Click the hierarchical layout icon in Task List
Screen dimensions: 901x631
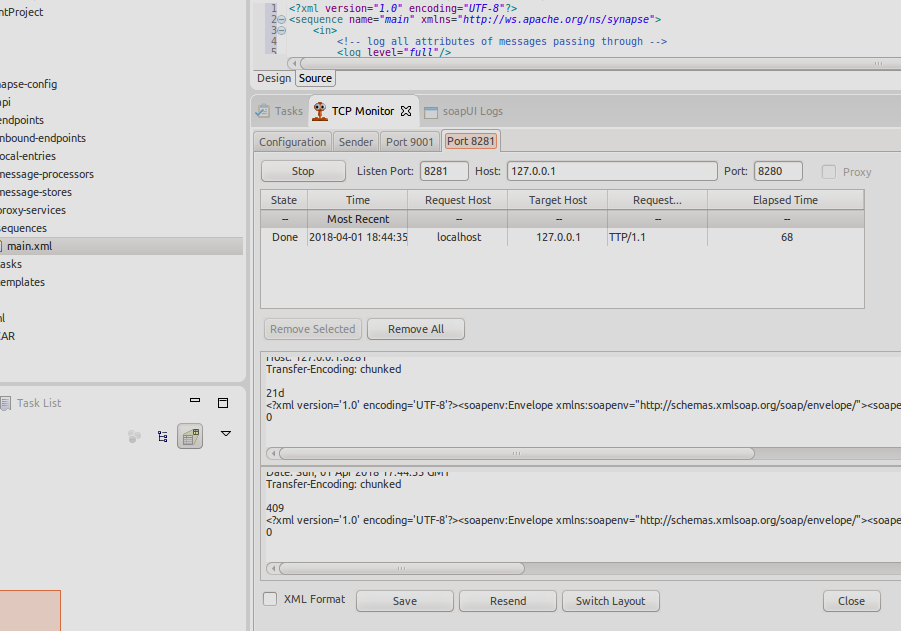(x=162, y=436)
